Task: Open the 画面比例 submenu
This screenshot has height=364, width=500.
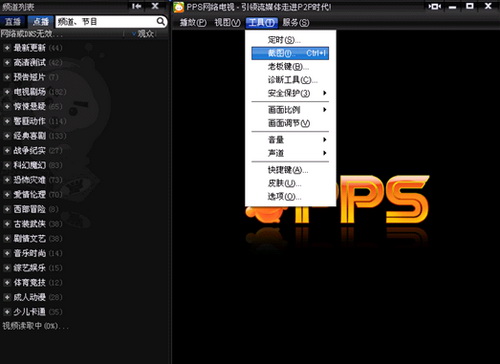Action: coord(290,110)
